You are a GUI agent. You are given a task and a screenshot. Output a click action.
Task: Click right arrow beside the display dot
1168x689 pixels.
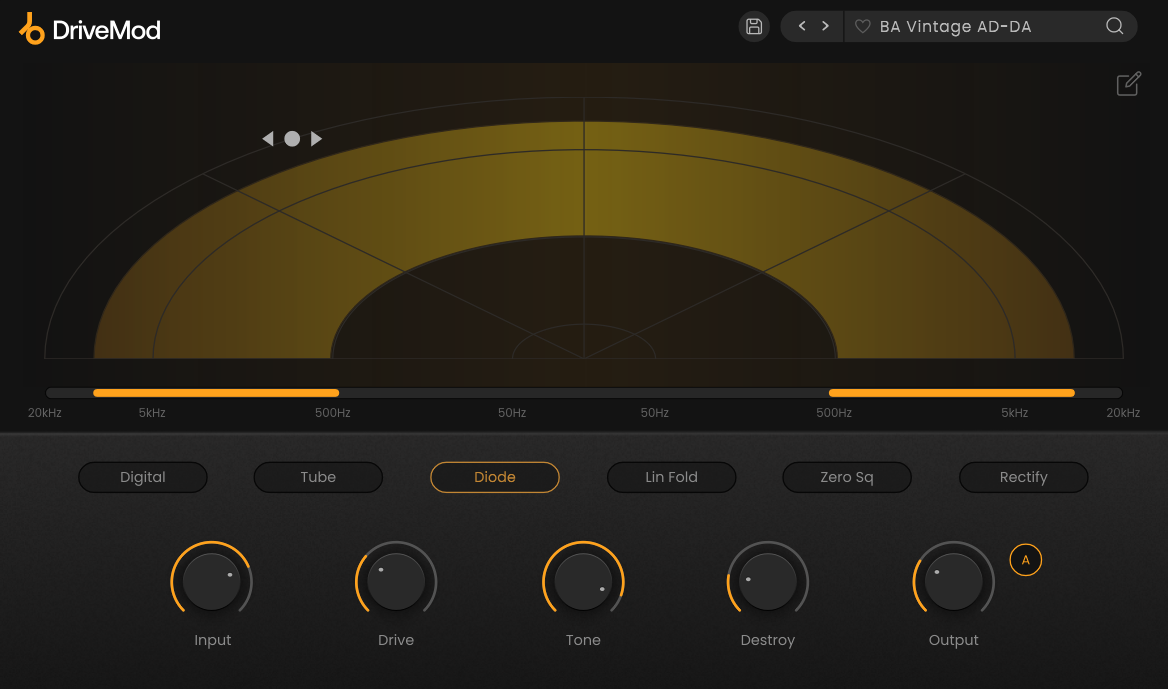click(x=317, y=139)
